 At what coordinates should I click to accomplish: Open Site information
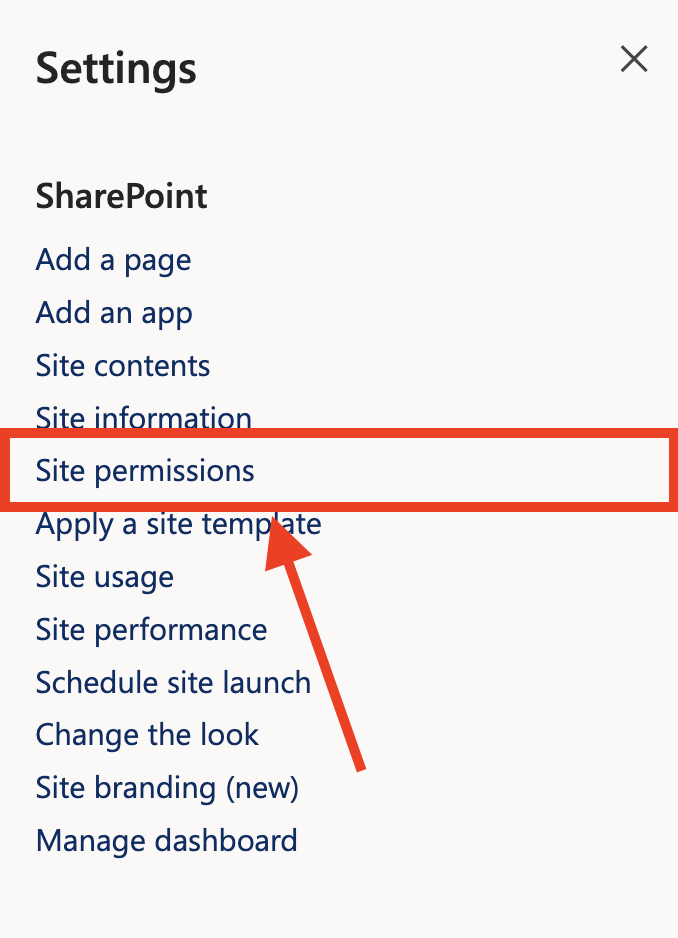(143, 417)
